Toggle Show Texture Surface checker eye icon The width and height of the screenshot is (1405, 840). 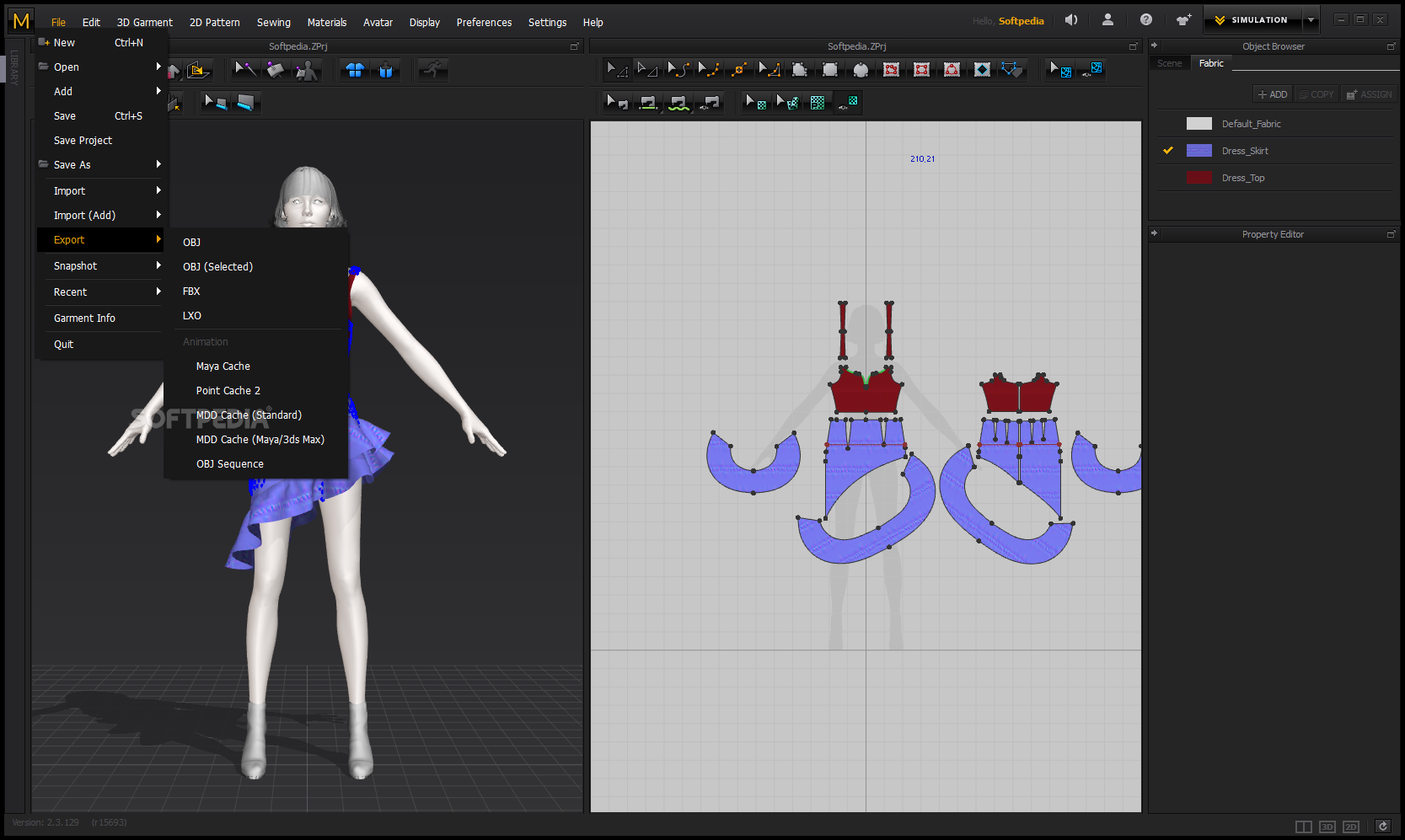click(848, 103)
